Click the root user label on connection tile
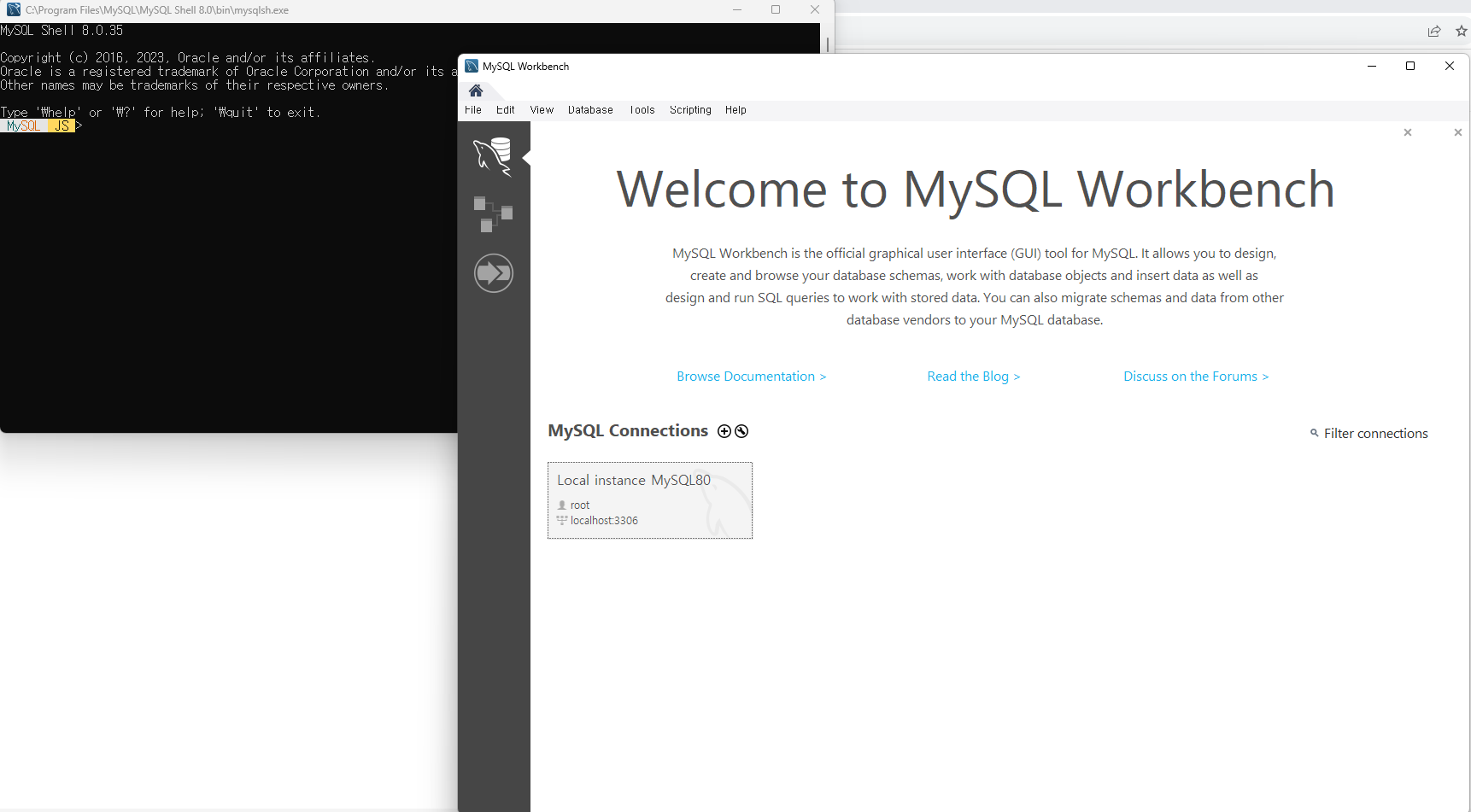 pos(580,505)
